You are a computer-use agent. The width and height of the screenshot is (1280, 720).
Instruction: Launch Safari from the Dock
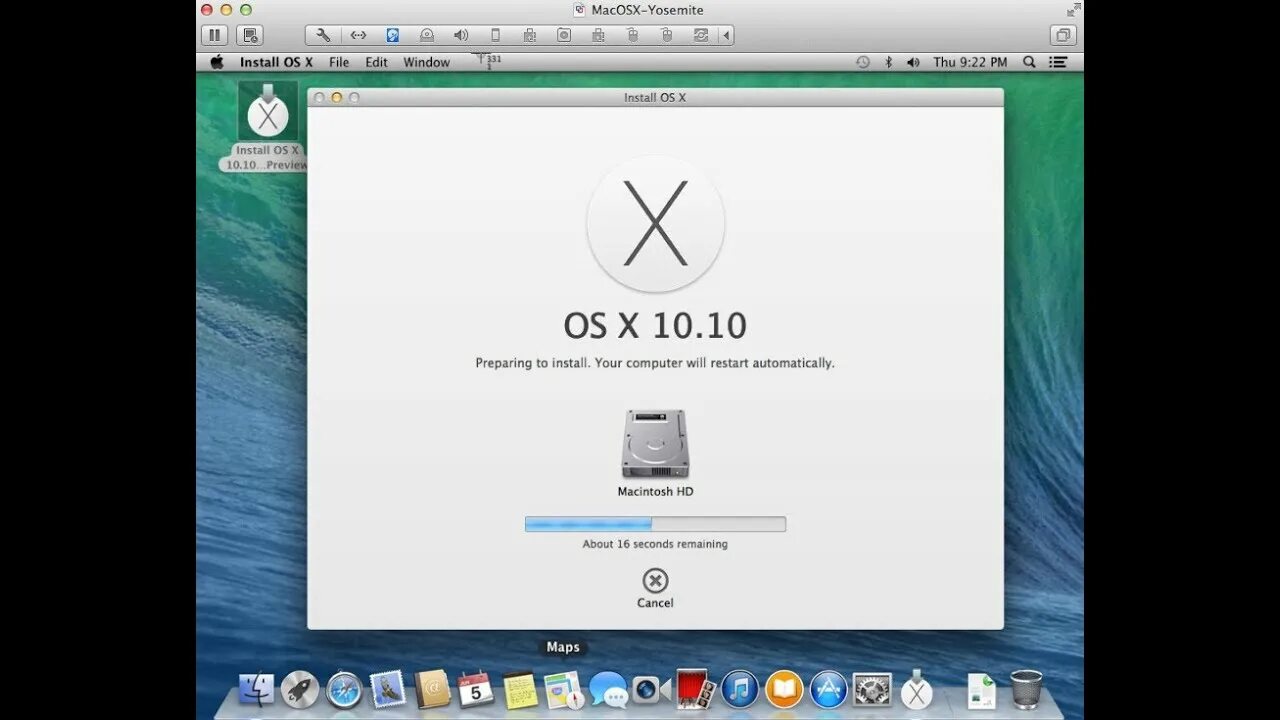click(x=344, y=689)
